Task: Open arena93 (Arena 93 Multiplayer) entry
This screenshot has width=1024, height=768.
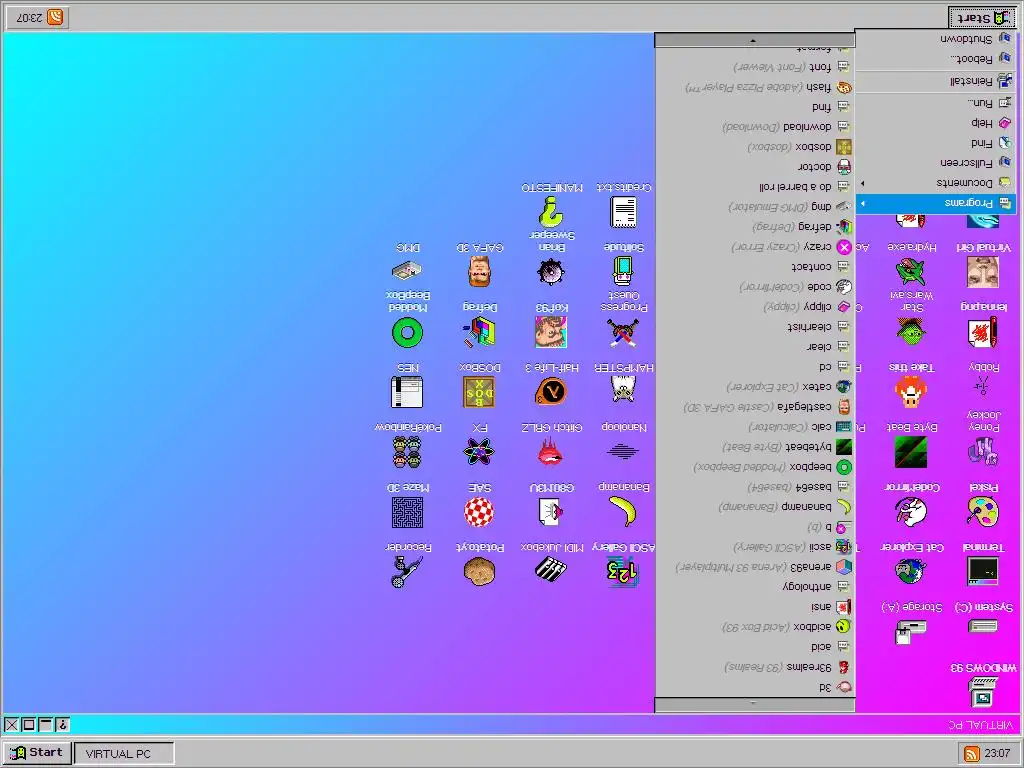Action: pyautogui.click(x=755, y=567)
